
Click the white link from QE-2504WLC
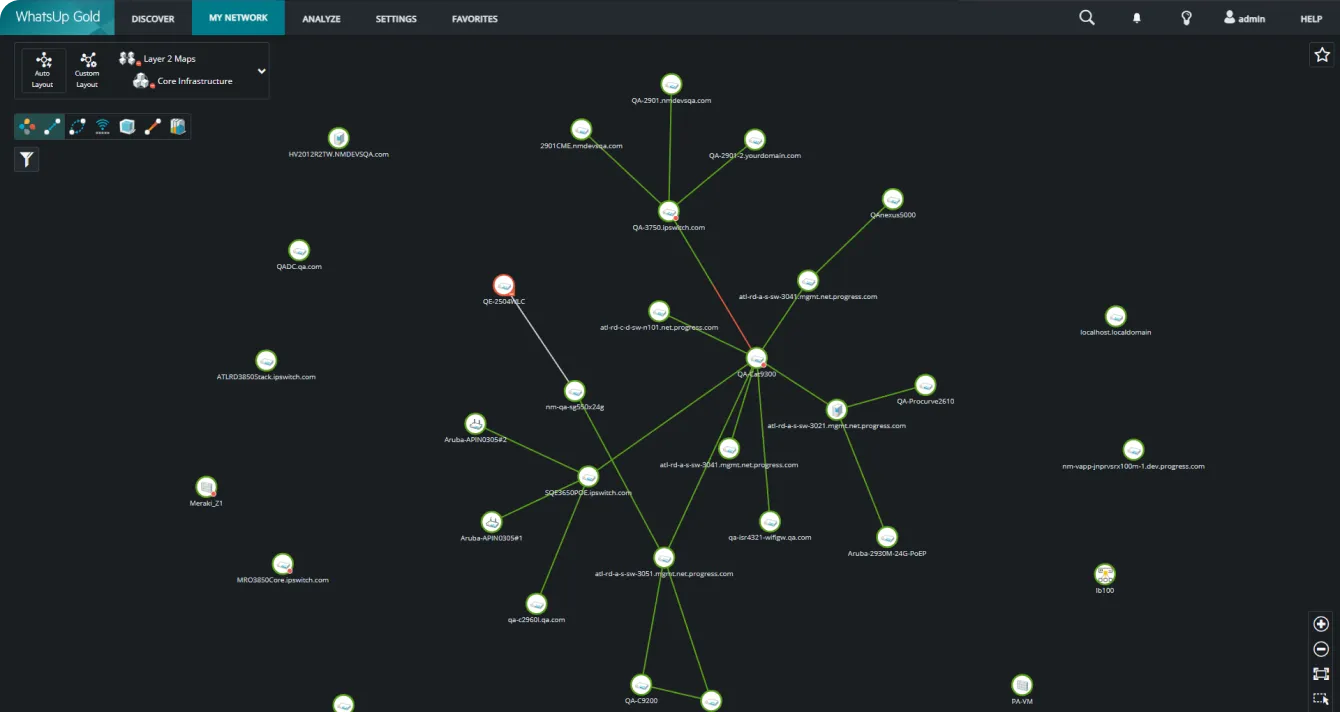(539, 337)
